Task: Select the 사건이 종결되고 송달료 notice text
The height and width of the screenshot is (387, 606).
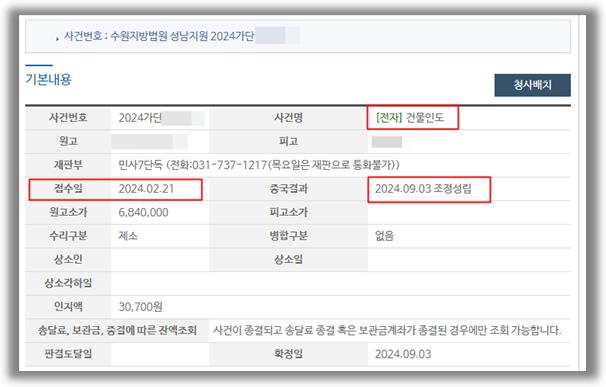Action: point(387,331)
